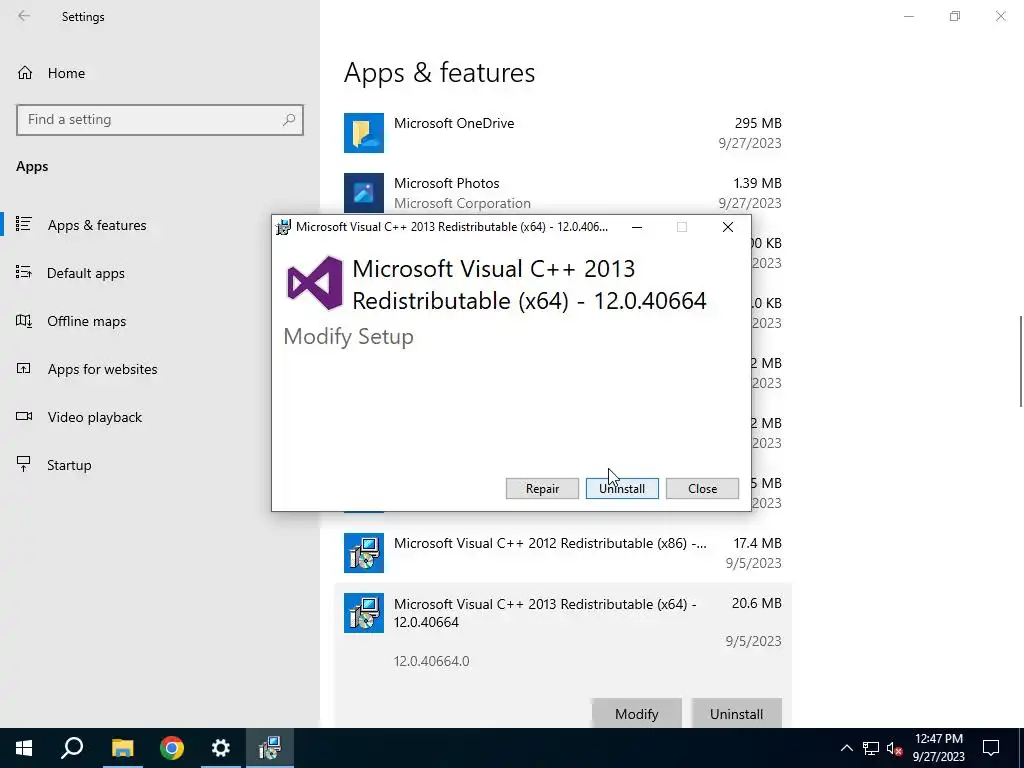Click the 295 MB size of OneDrive
The width and height of the screenshot is (1024, 768).
tap(758, 123)
